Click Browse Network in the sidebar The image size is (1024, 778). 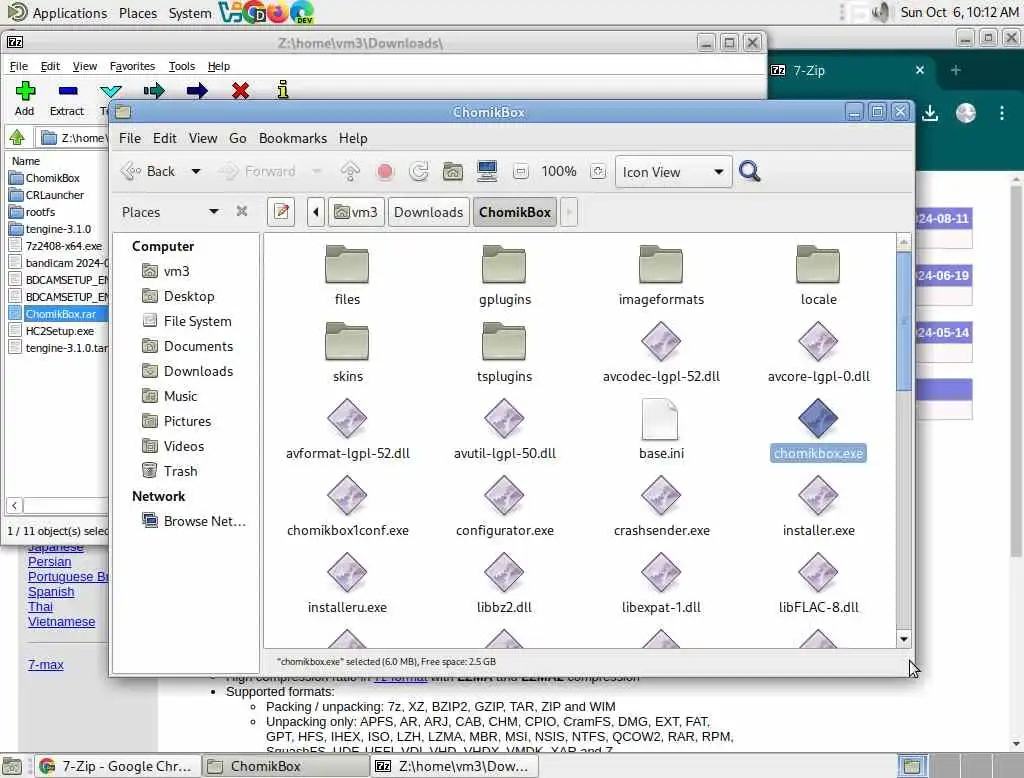(204, 521)
